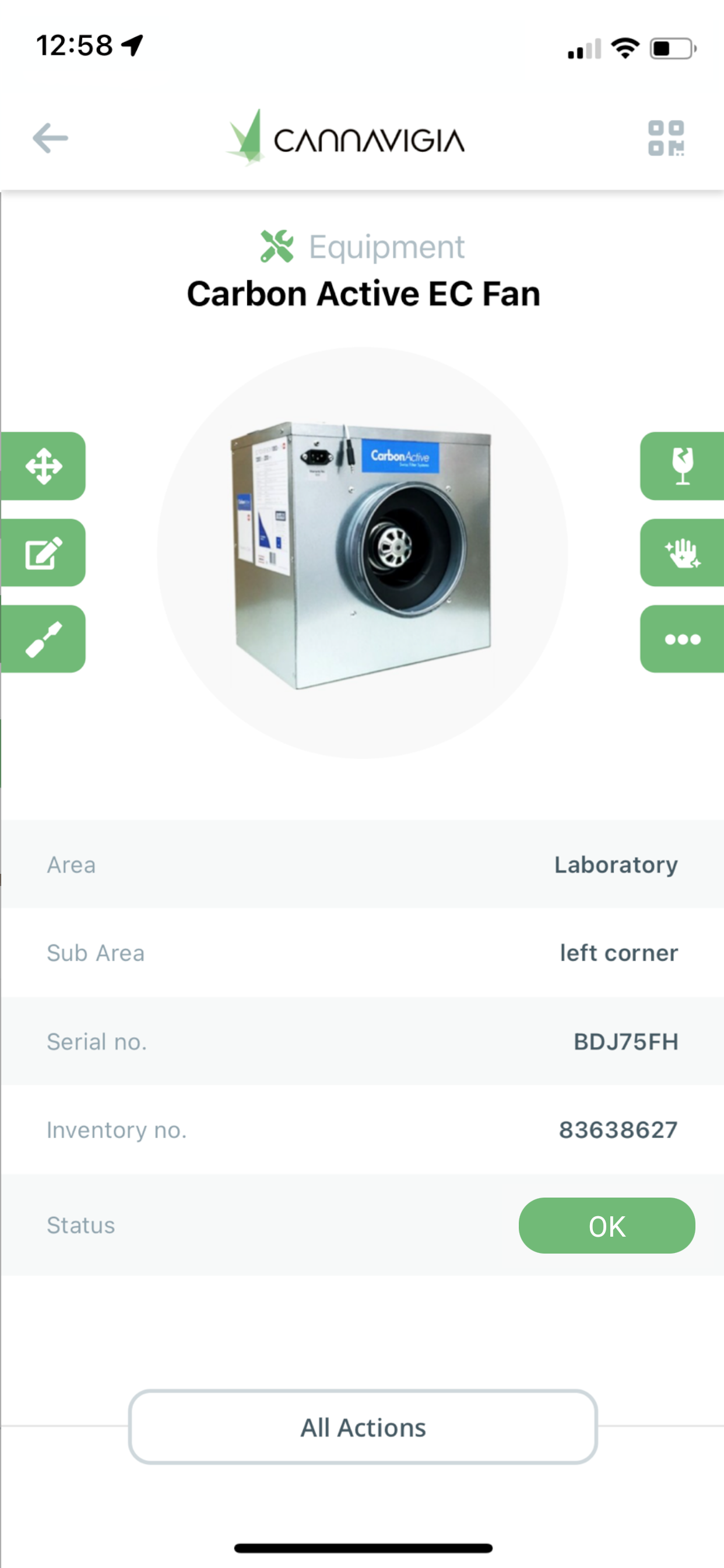
Task: Tap the Status label row
Action: click(x=362, y=1224)
